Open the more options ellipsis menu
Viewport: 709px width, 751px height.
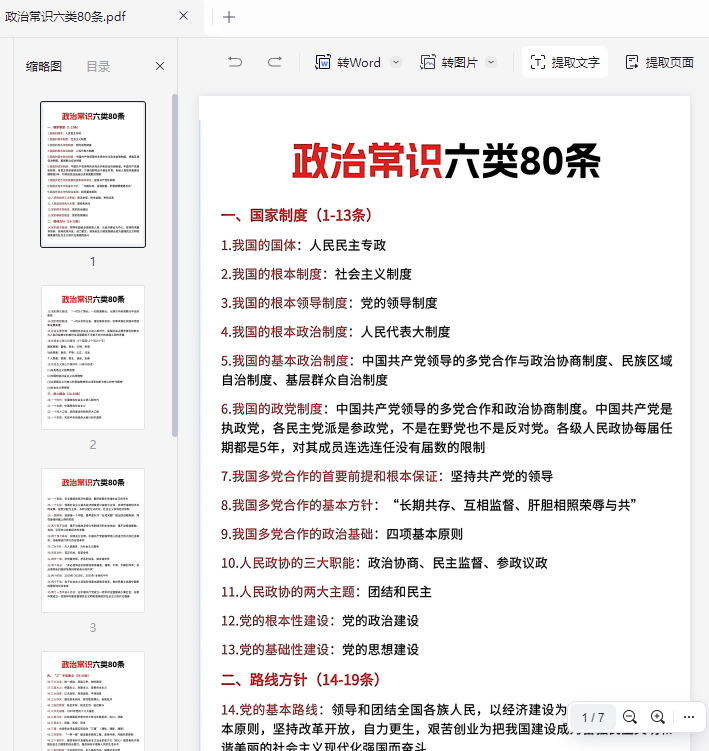(688, 717)
